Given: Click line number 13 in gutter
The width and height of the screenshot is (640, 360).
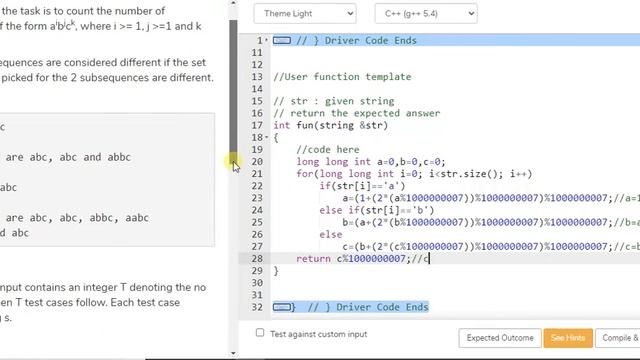Looking at the screenshot, I should tap(257, 77).
